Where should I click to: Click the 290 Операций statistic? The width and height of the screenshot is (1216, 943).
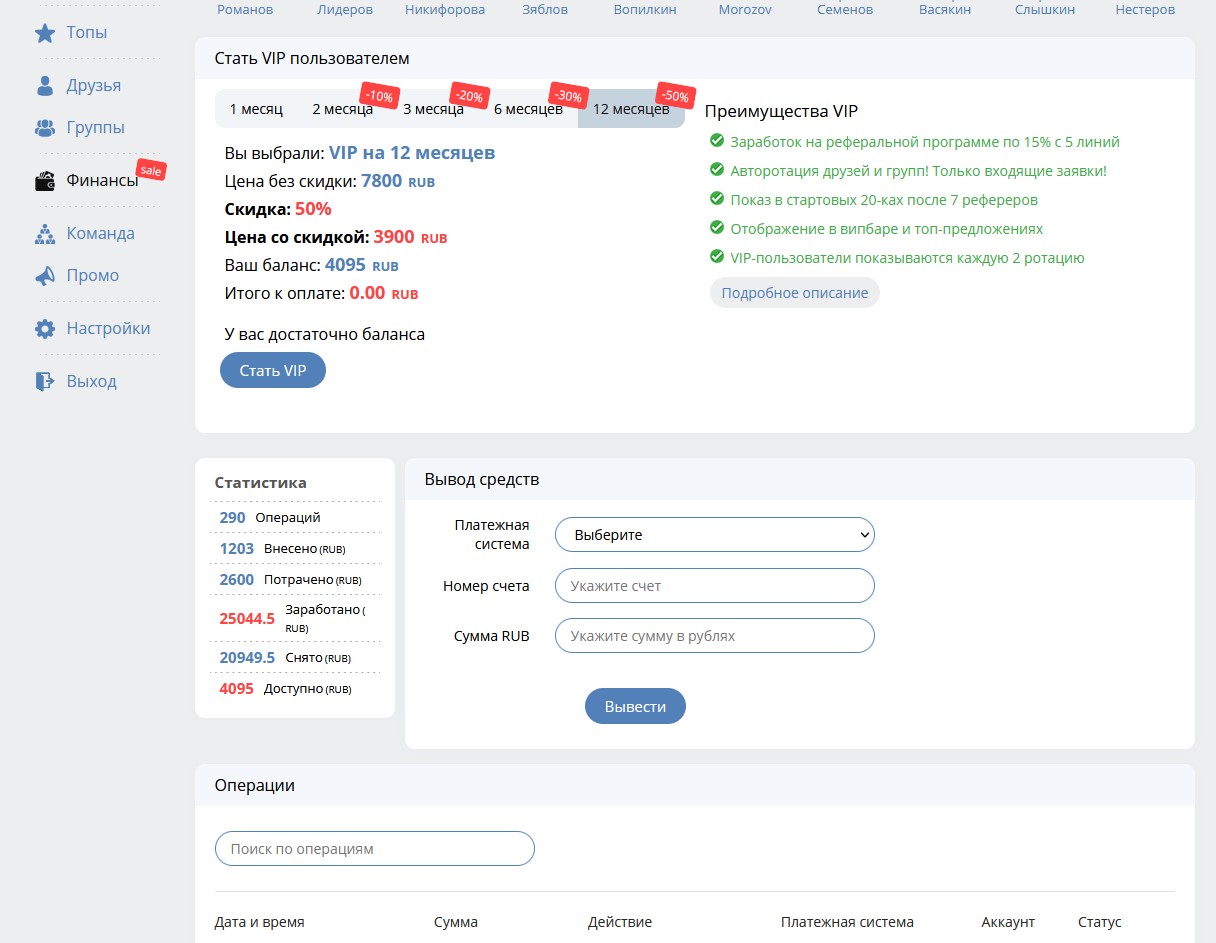click(296, 517)
